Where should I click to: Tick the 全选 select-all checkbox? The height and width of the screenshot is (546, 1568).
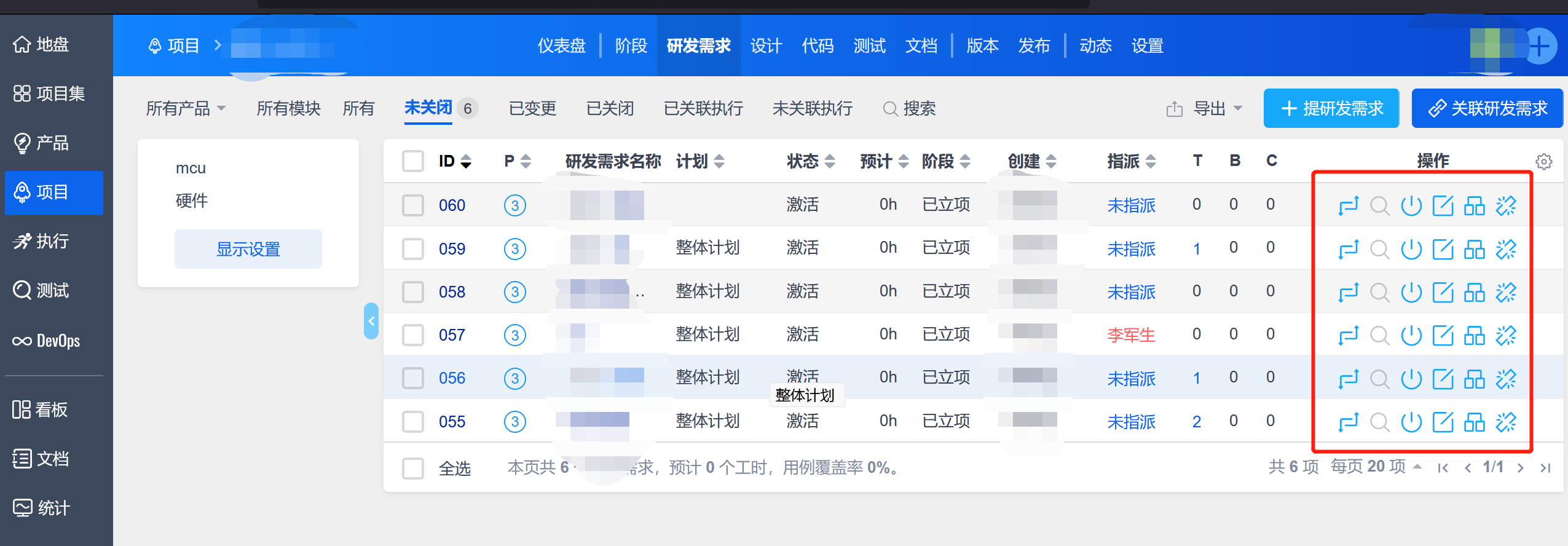[x=412, y=468]
